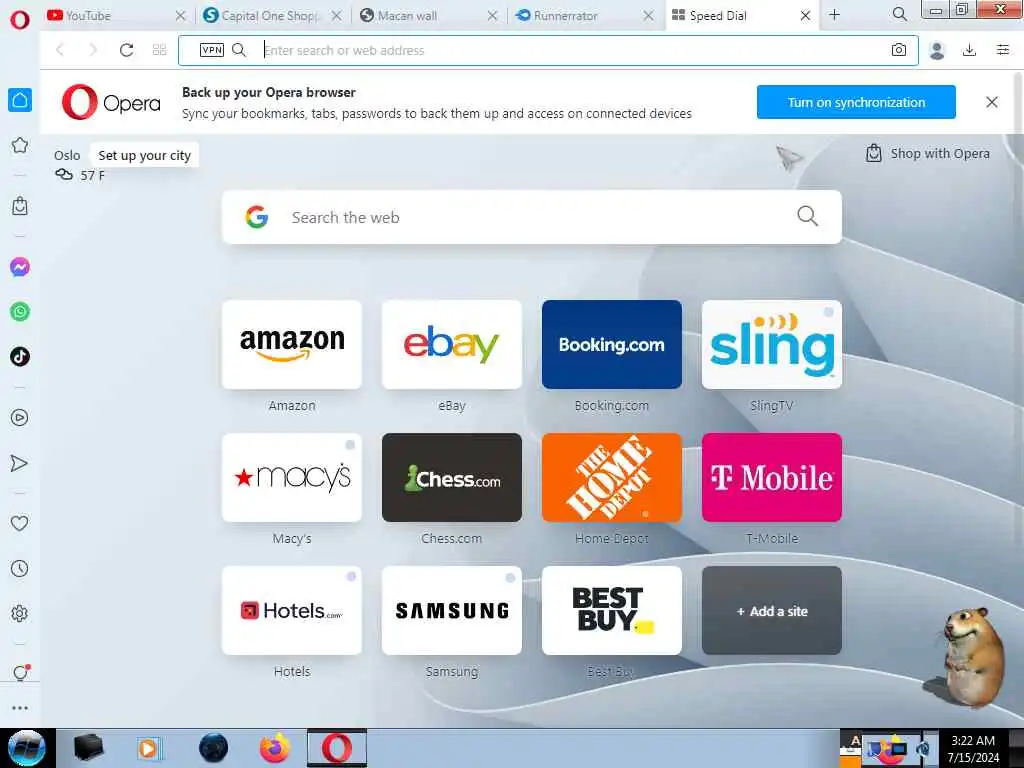
Task: Open the Opera main menu logo
Action: (x=20, y=19)
